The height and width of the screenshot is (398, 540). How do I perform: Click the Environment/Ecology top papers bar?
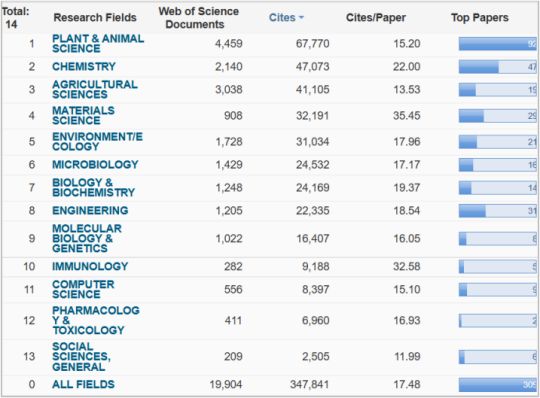[x=498, y=142]
